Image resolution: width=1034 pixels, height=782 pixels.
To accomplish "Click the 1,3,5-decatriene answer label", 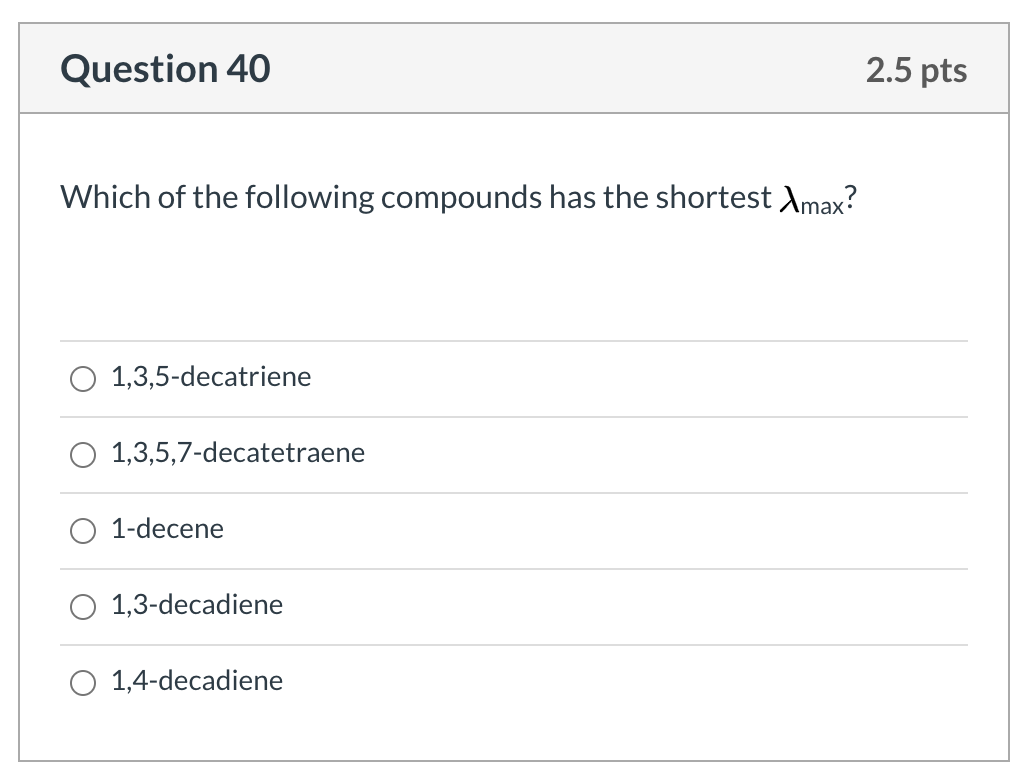I will pyautogui.click(x=211, y=377).
